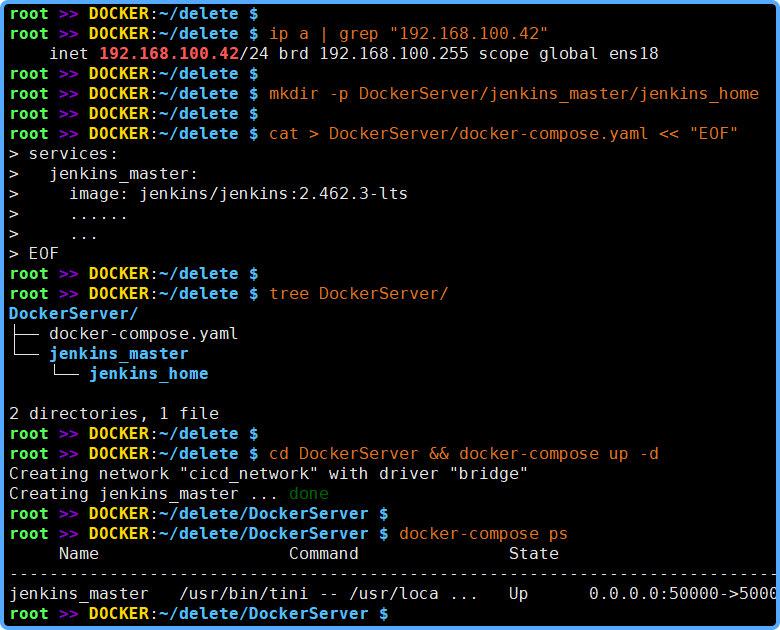This screenshot has height=630, width=780.
Task: Click the Command column header
Action: (x=323, y=554)
